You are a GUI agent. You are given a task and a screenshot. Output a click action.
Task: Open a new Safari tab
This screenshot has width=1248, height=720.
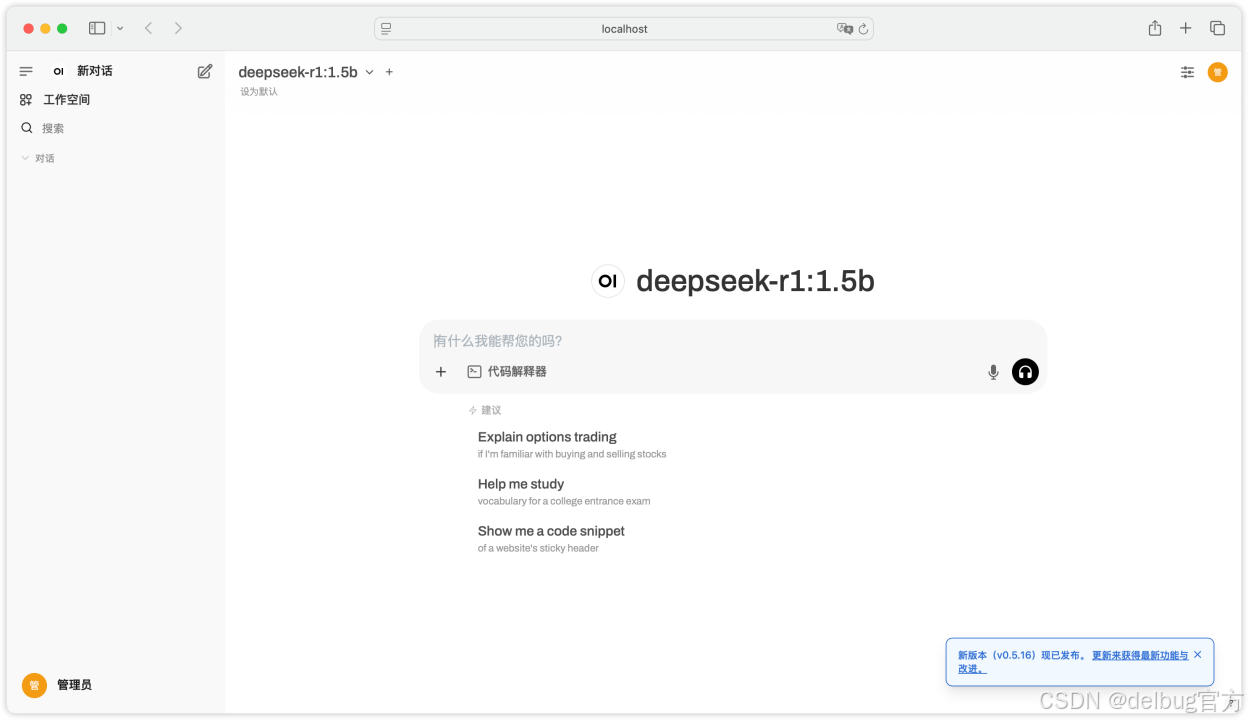click(x=1185, y=28)
